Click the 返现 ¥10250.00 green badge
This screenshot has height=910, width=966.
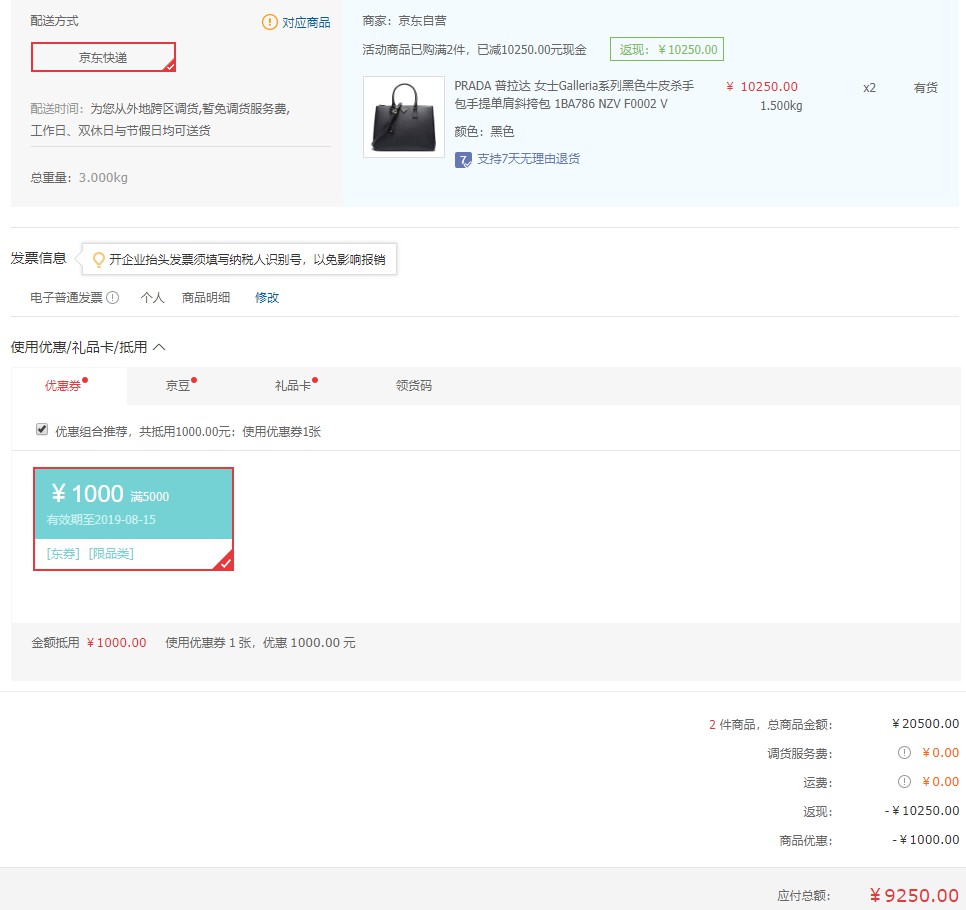(667, 49)
